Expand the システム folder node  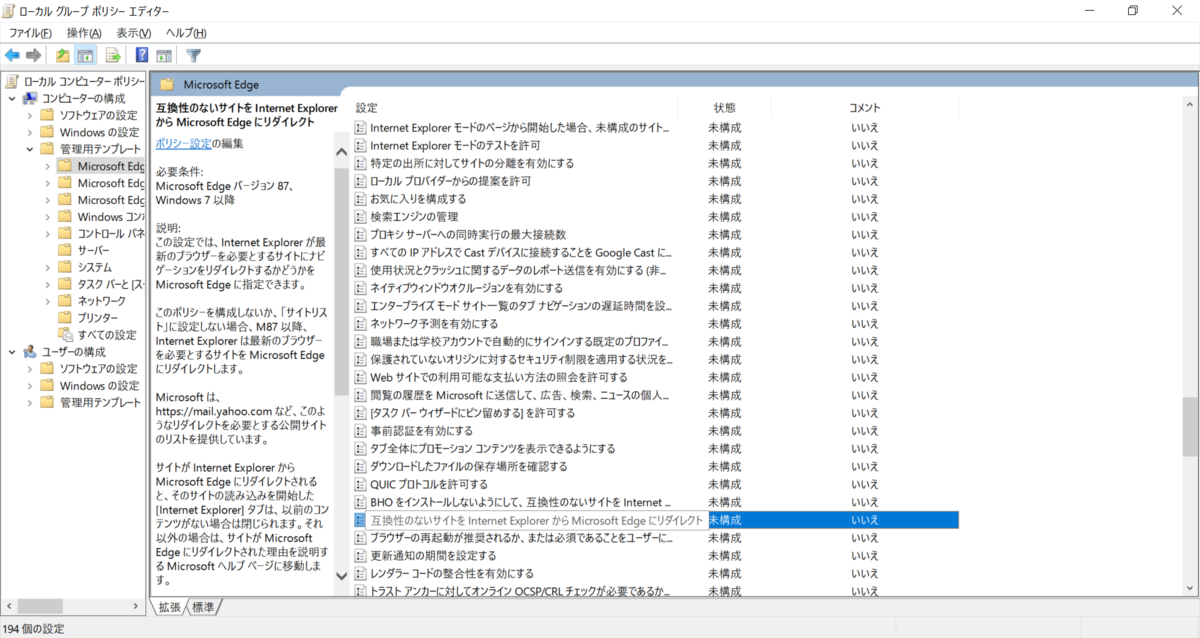(47, 267)
